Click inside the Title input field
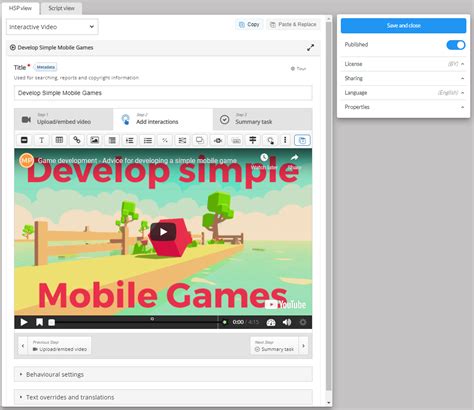 pos(163,93)
